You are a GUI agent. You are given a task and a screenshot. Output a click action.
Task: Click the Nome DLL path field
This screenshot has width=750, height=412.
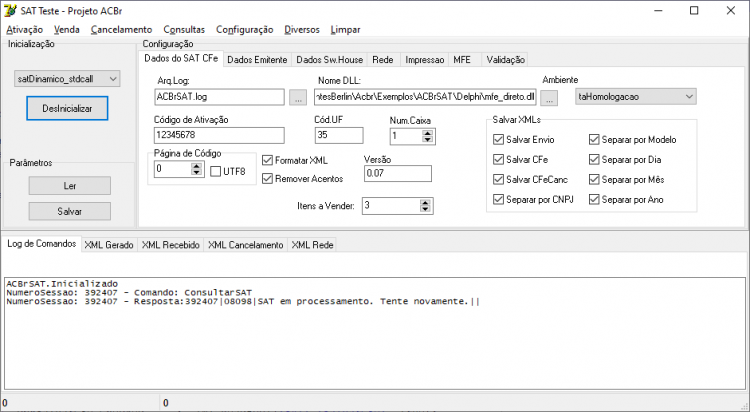point(425,97)
